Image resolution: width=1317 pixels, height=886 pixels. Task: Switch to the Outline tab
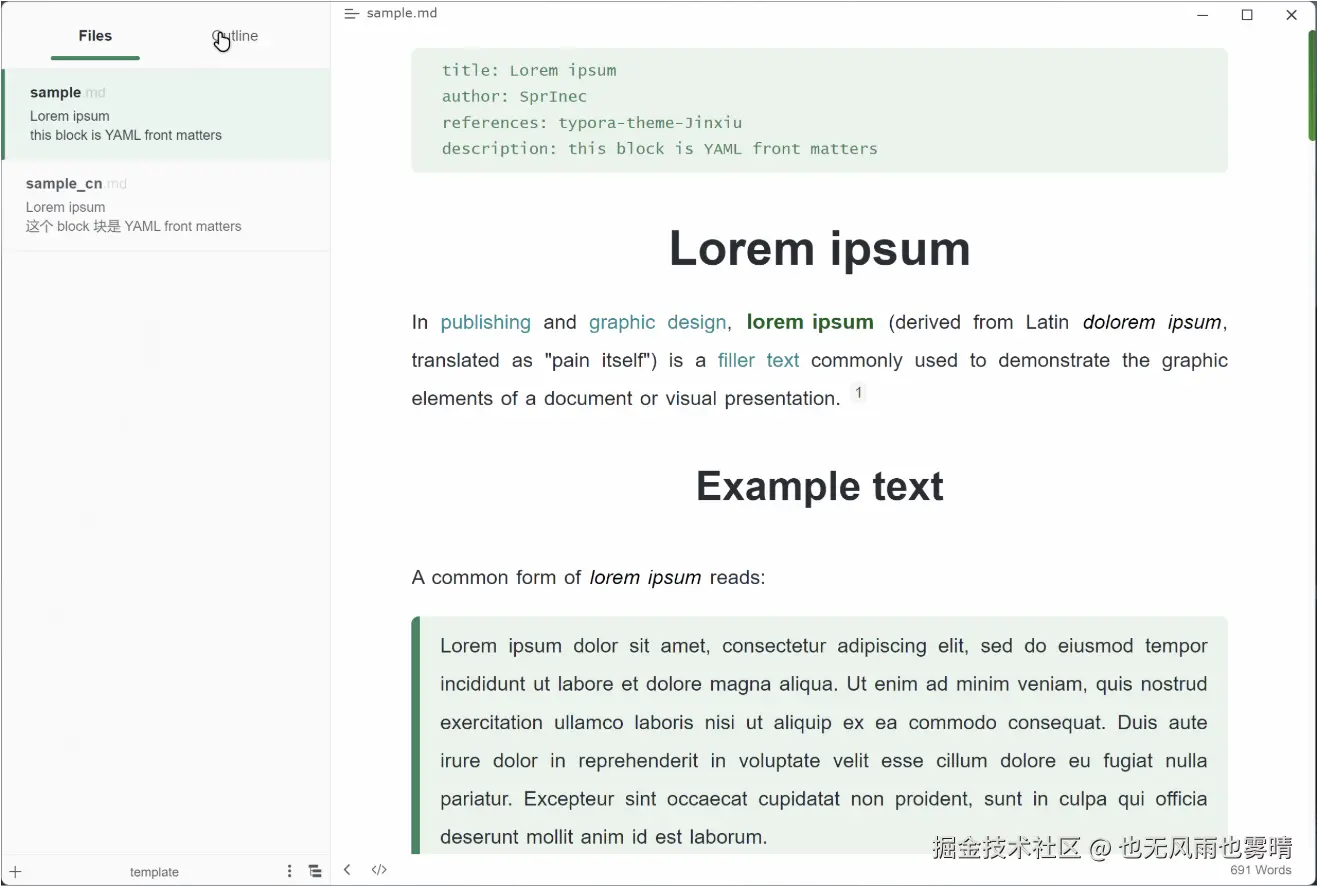click(236, 36)
